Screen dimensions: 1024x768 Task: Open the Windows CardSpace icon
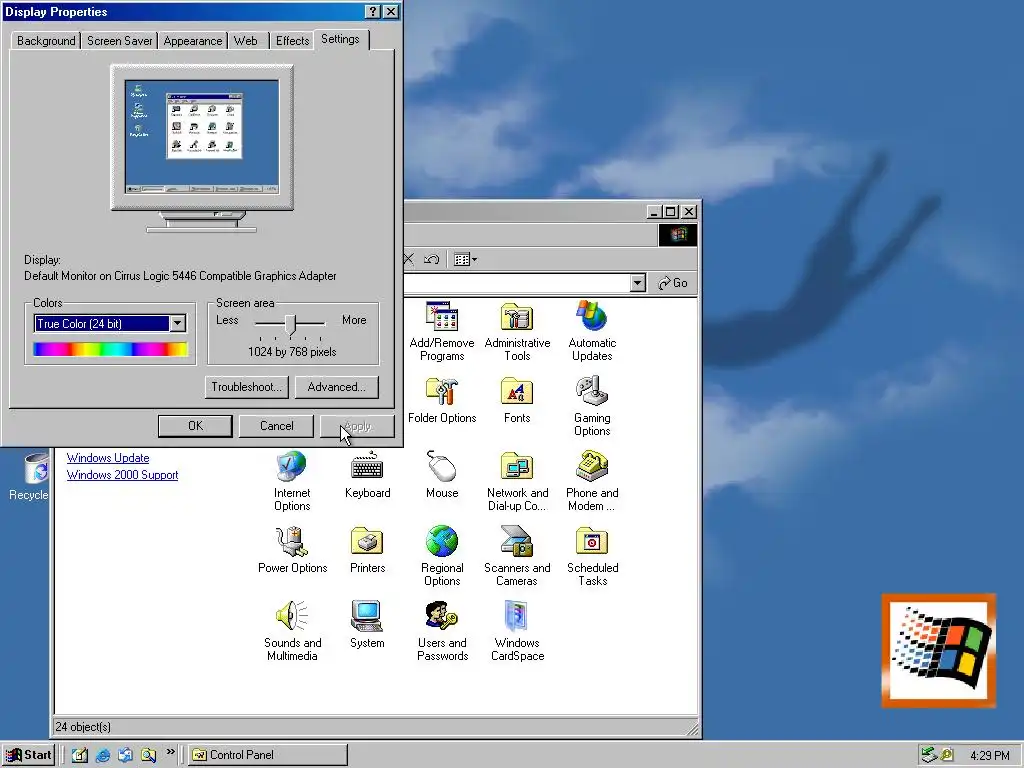(517, 632)
